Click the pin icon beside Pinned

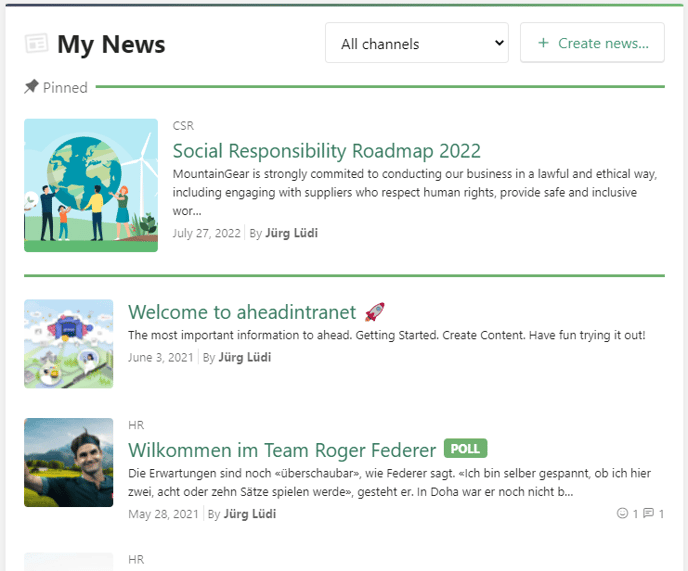pyautogui.click(x=31, y=86)
